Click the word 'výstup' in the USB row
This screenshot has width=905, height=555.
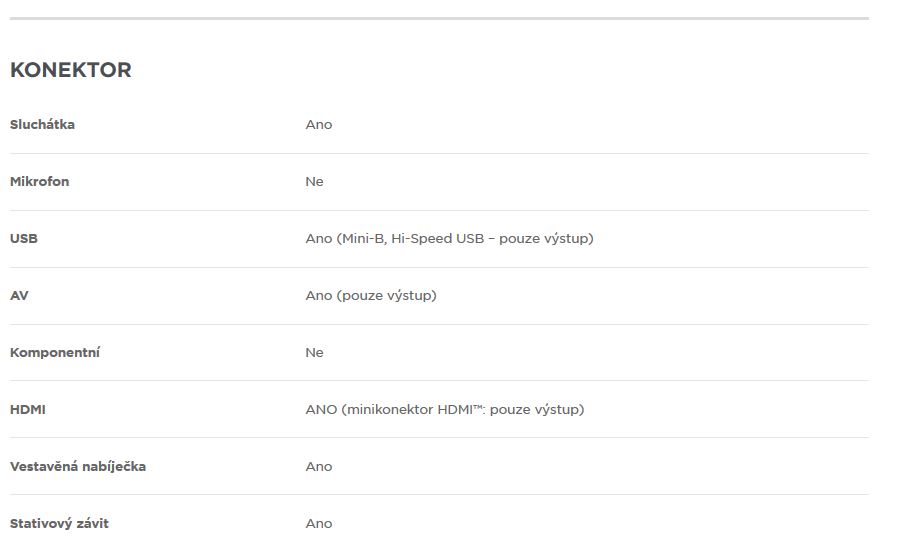click(570, 239)
